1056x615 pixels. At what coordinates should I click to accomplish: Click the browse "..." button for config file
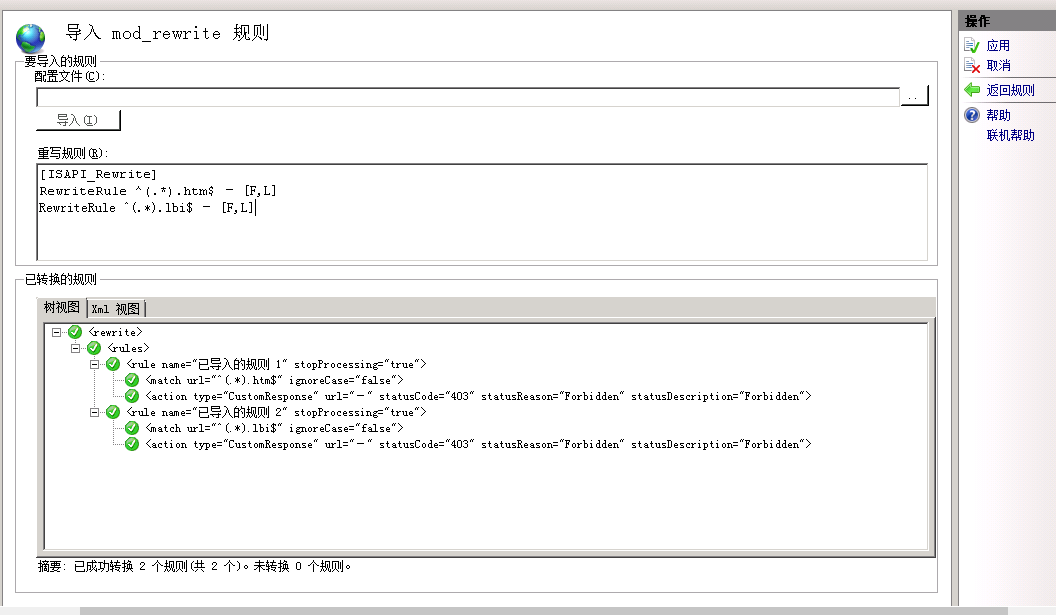pos(914,96)
